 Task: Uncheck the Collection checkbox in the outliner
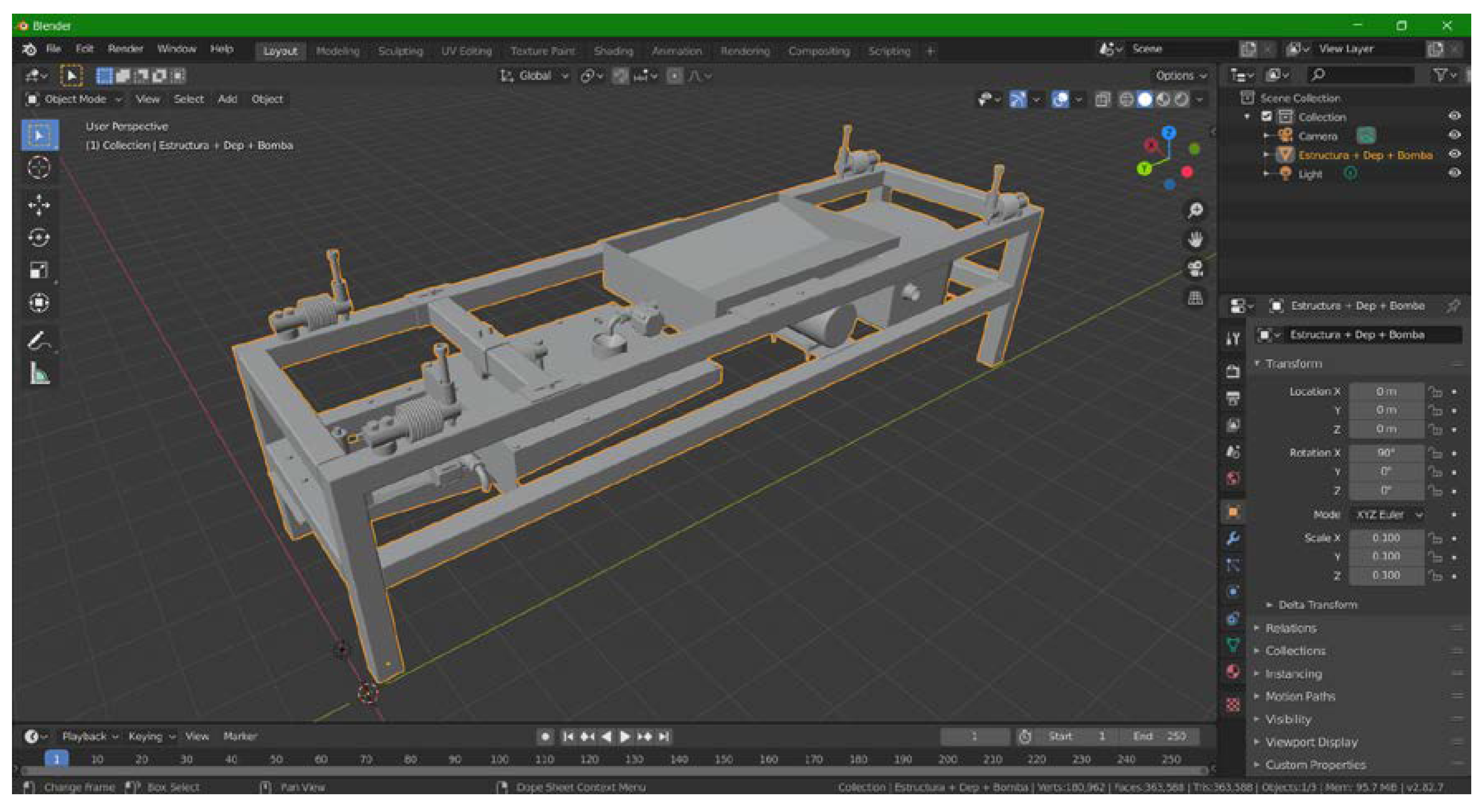pyautogui.click(x=1266, y=117)
